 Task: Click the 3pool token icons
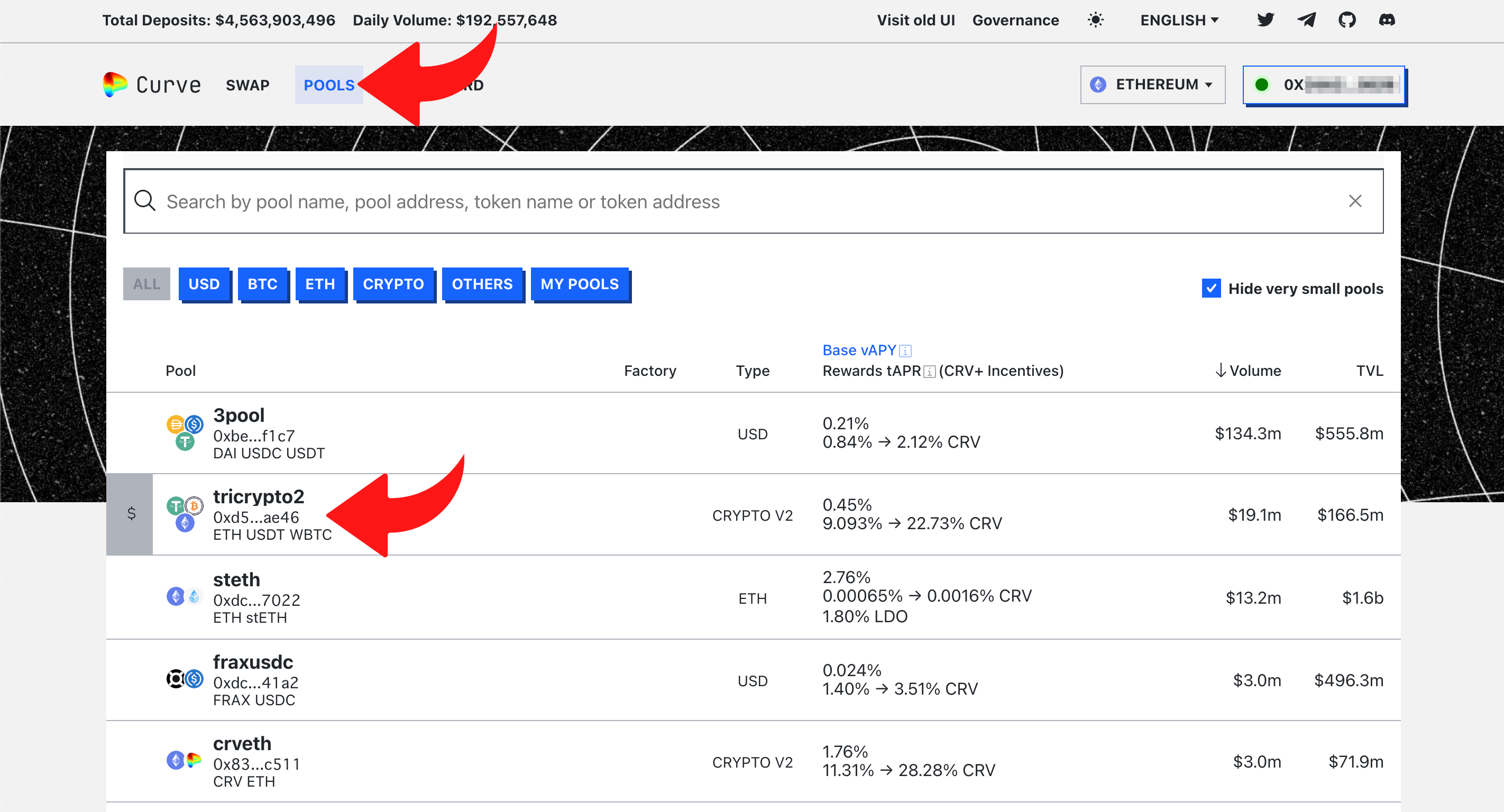pyautogui.click(x=185, y=432)
